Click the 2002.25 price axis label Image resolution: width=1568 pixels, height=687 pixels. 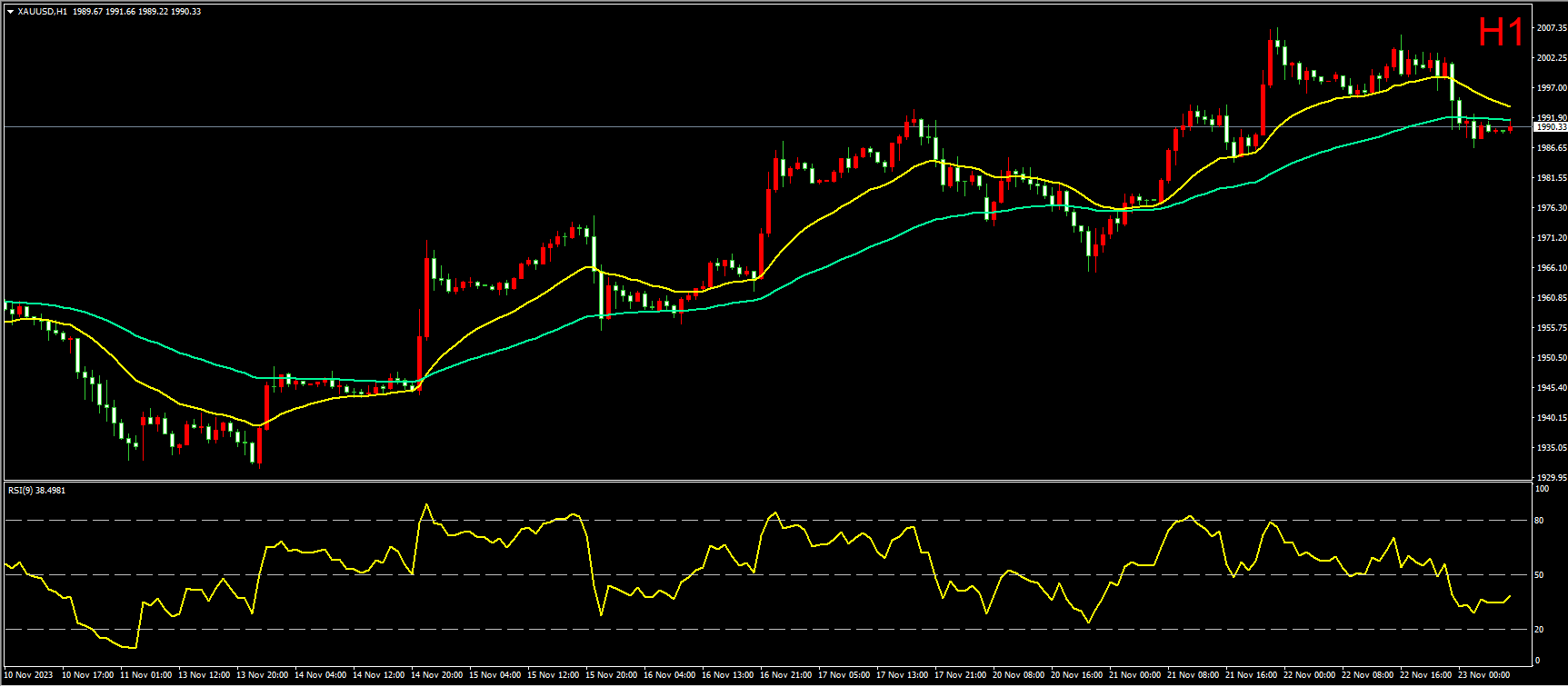pos(1551,58)
